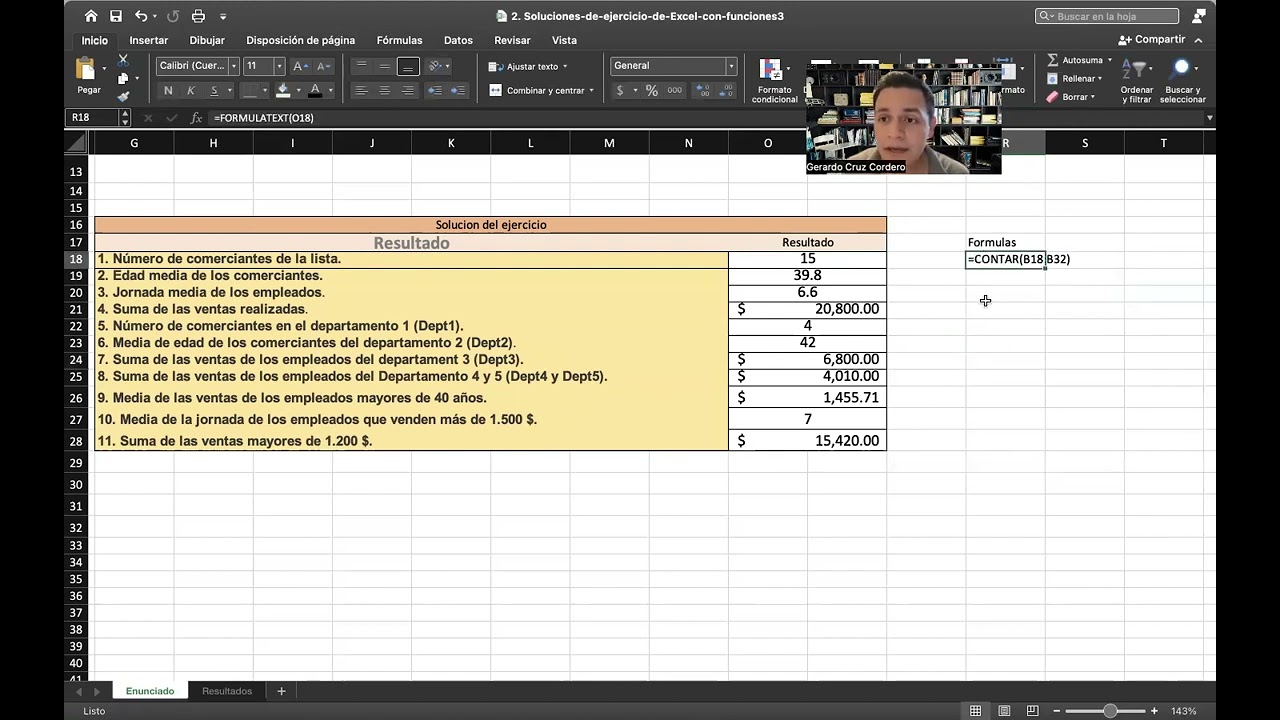Decrease cell indent
Screen dimensions: 1280x720
[x=435, y=90]
